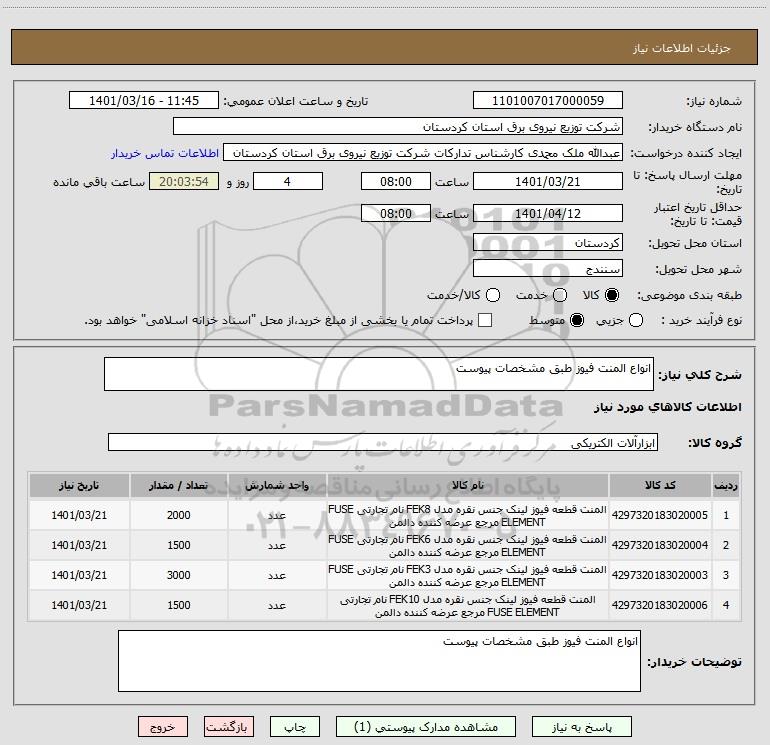Click product code 4297320183020006
This screenshot has width=770, height=745.
coord(660,605)
